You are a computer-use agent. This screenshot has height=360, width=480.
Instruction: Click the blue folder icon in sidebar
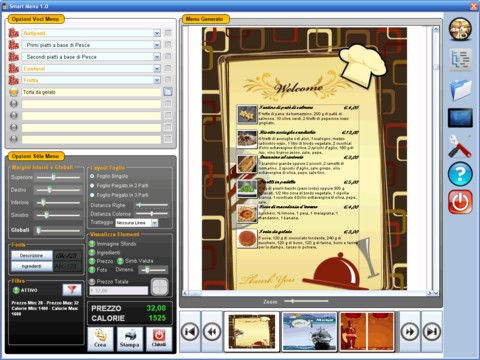(460, 90)
